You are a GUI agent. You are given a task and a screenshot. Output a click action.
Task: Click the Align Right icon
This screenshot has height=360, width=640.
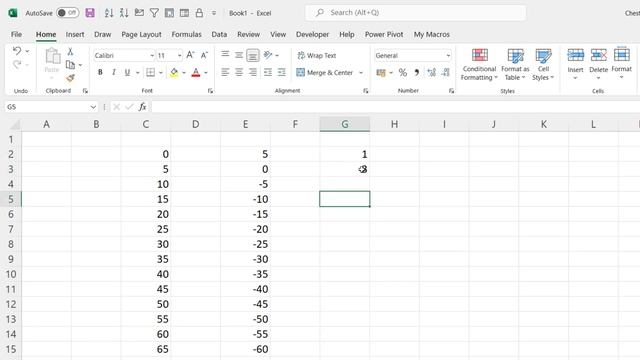tap(253, 72)
